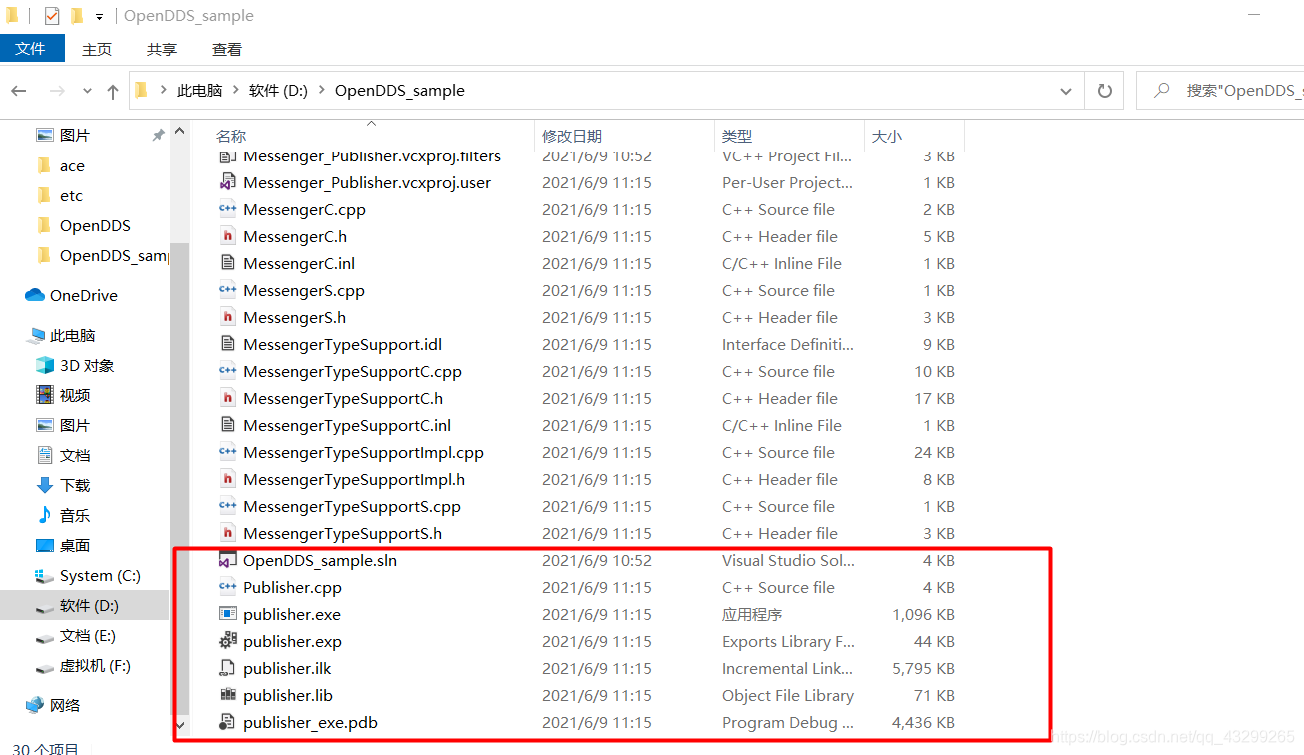Click the navigation pane scroll down arrow
The height and width of the screenshot is (755, 1304).
pos(180,724)
